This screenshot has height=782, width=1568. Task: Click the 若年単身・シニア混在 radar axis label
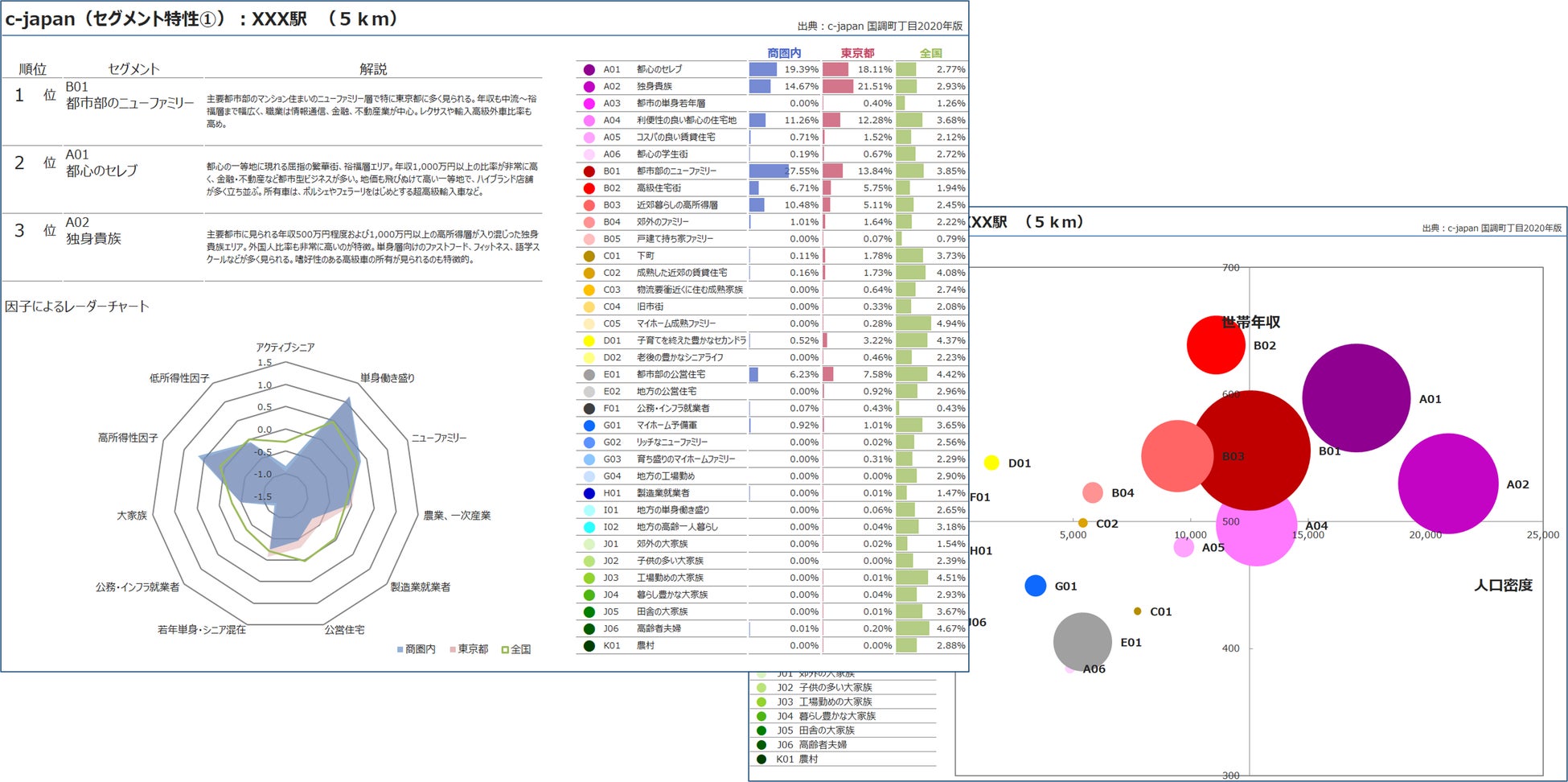coord(202,630)
